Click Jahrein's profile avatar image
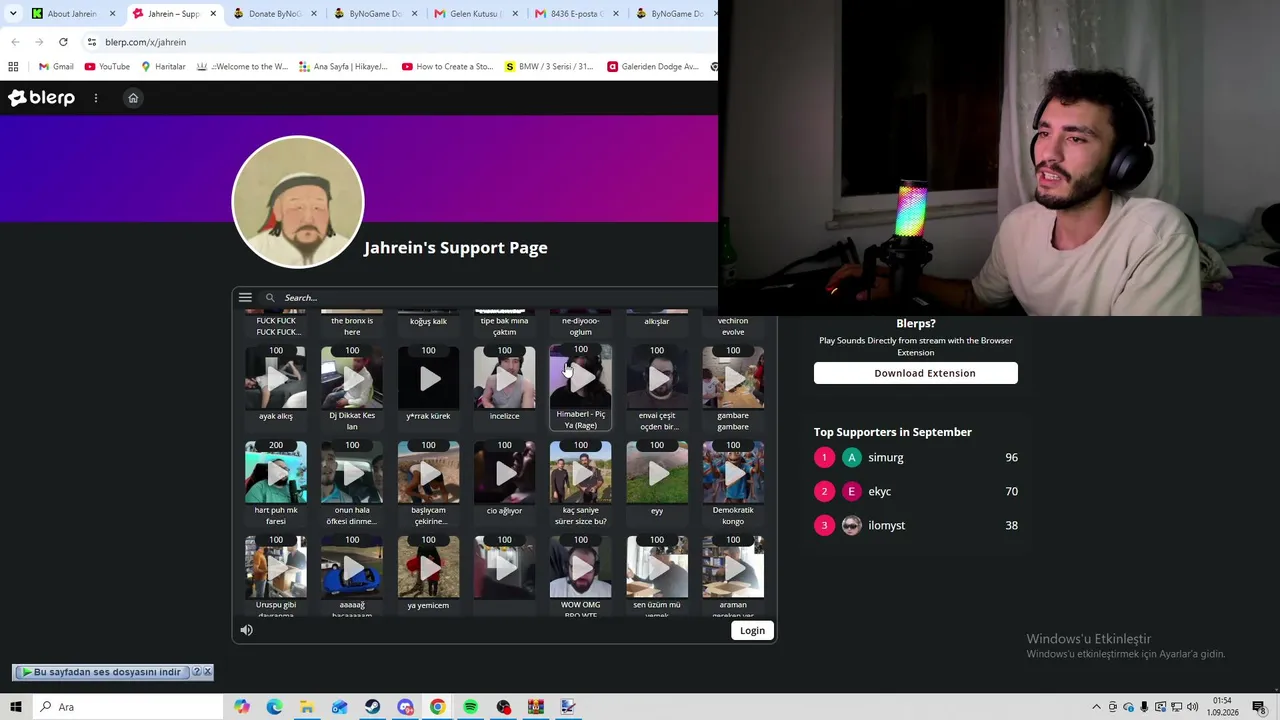This screenshot has width=1280, height=720. [298, 202]
